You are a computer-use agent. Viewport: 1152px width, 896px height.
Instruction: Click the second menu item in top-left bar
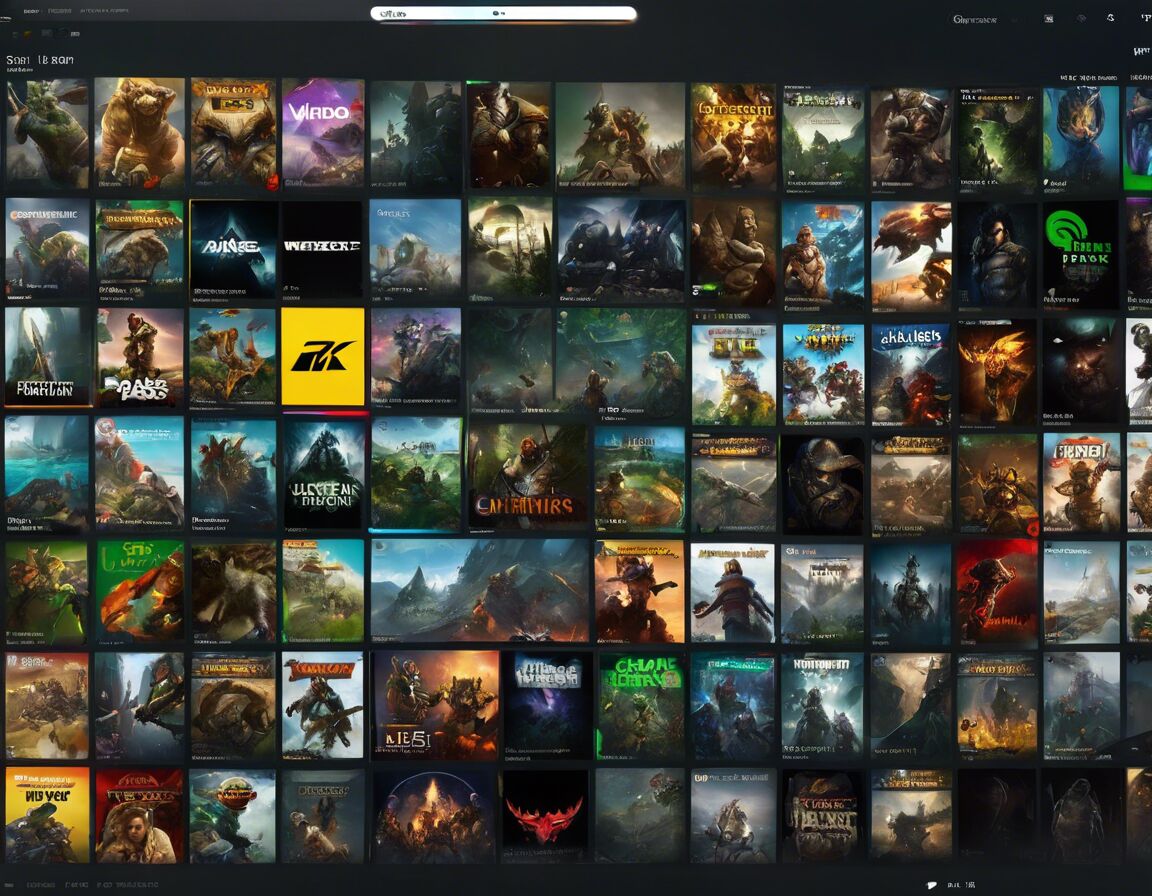coord(59,10)
